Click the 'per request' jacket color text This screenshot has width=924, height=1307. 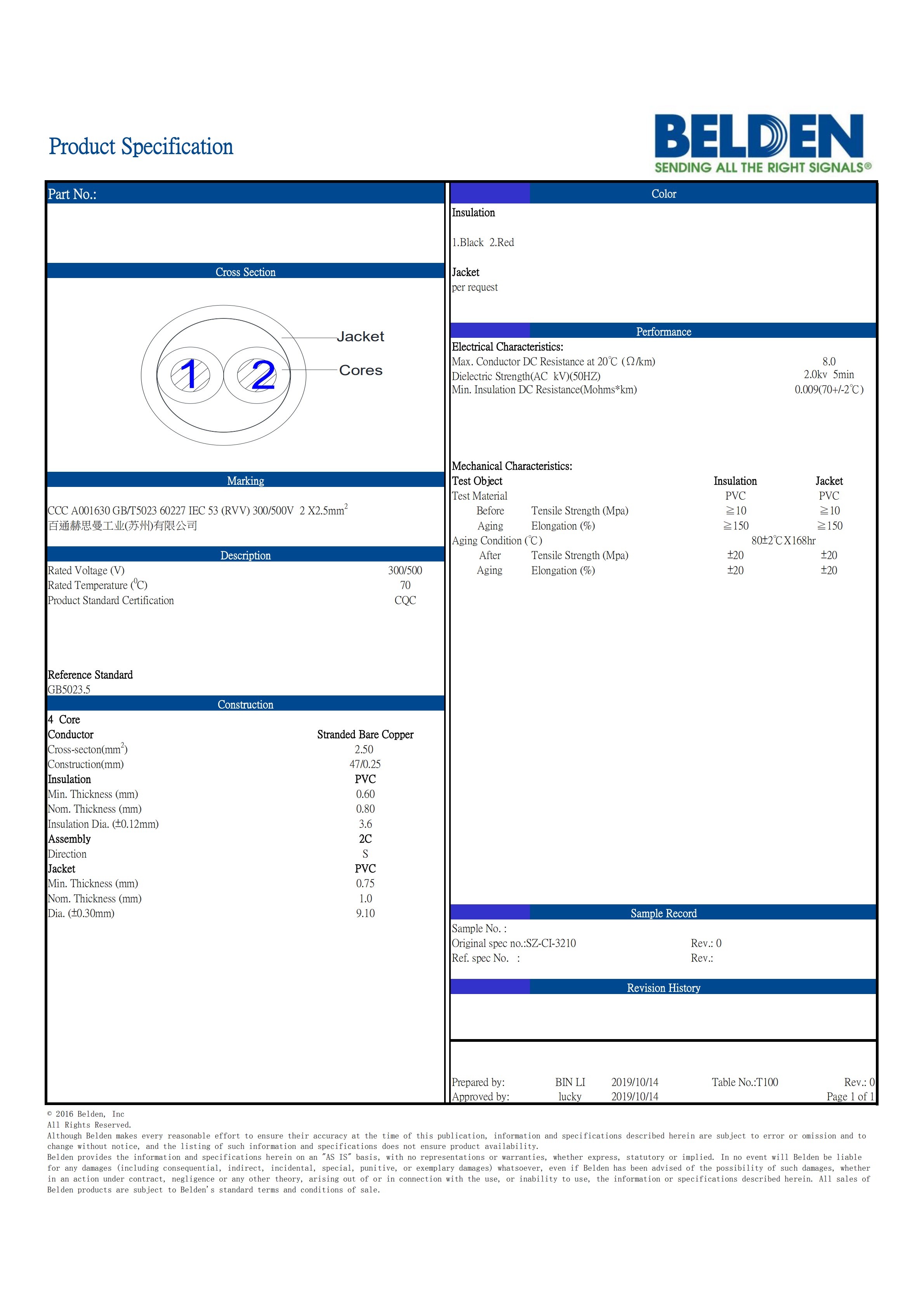pos(475,287)
